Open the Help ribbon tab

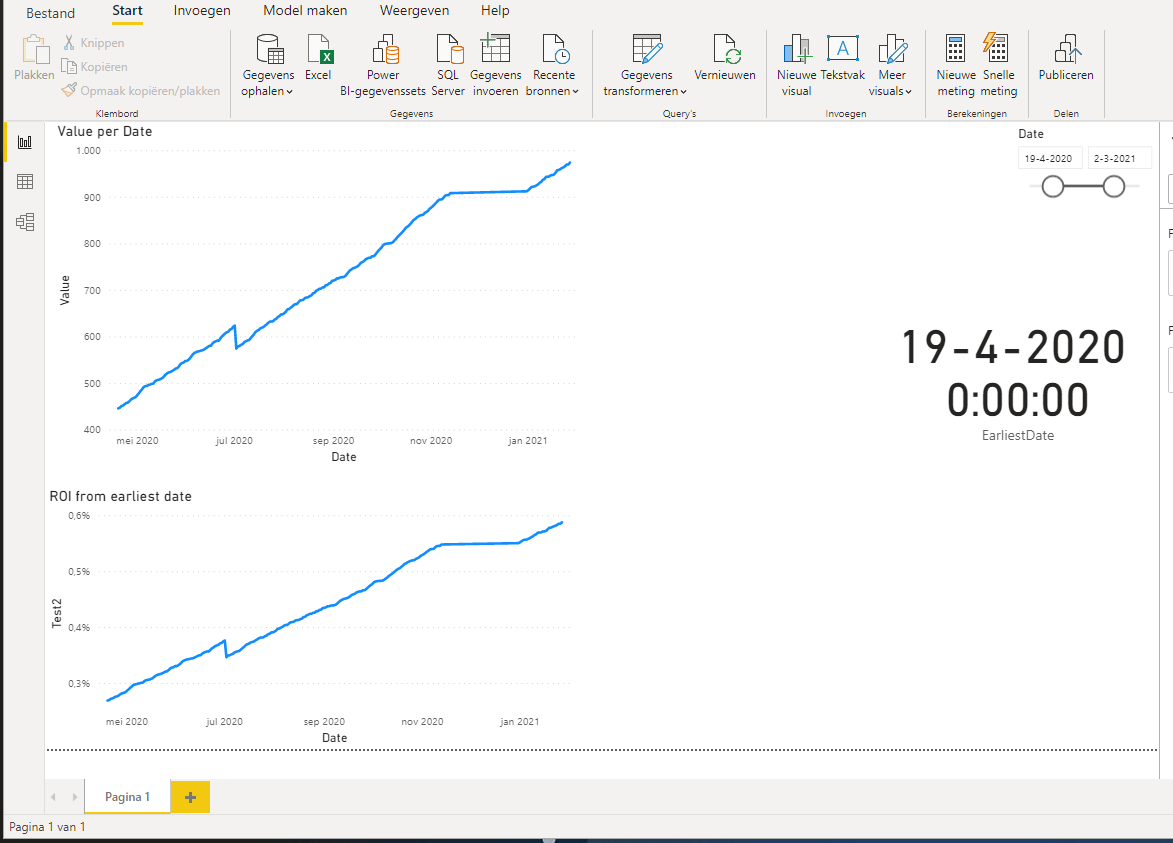495,10
